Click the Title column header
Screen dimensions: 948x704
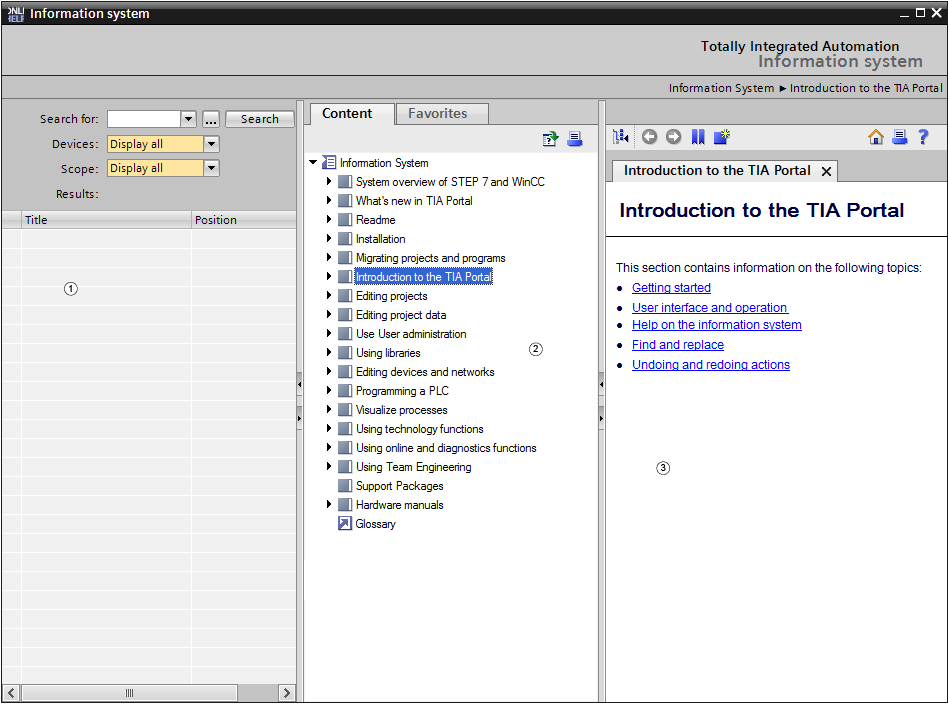tap(106, 220)
